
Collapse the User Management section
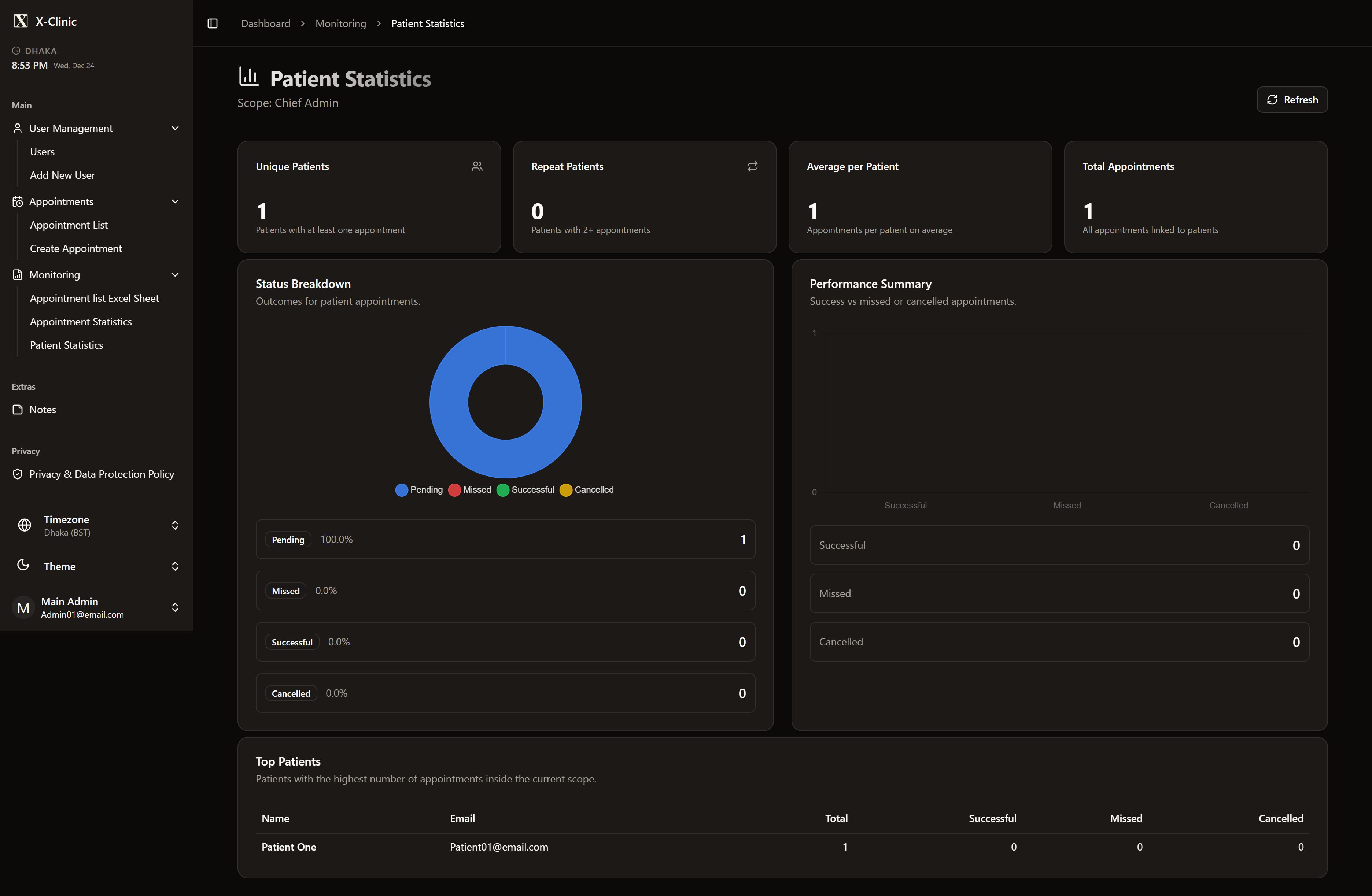175,129
